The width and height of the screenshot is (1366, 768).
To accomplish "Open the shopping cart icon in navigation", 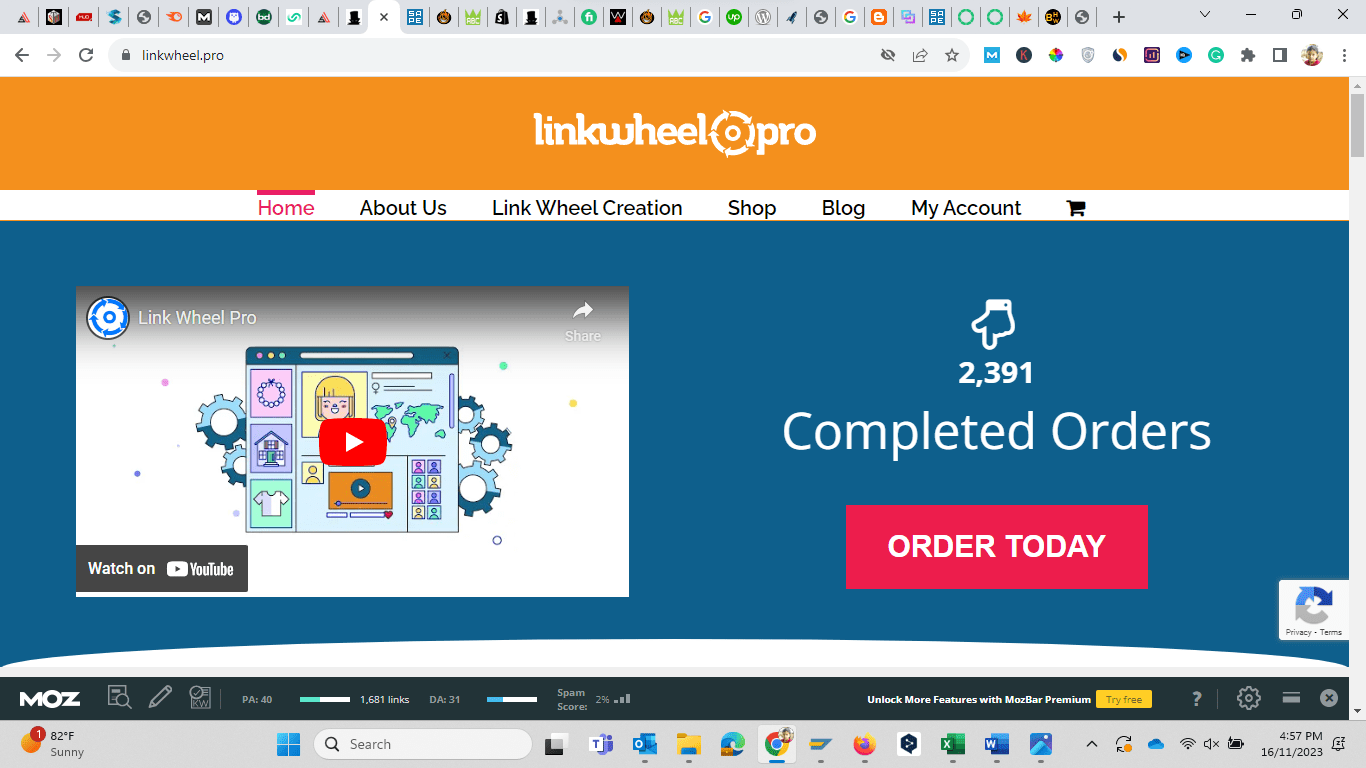I will coord(1076,208).
